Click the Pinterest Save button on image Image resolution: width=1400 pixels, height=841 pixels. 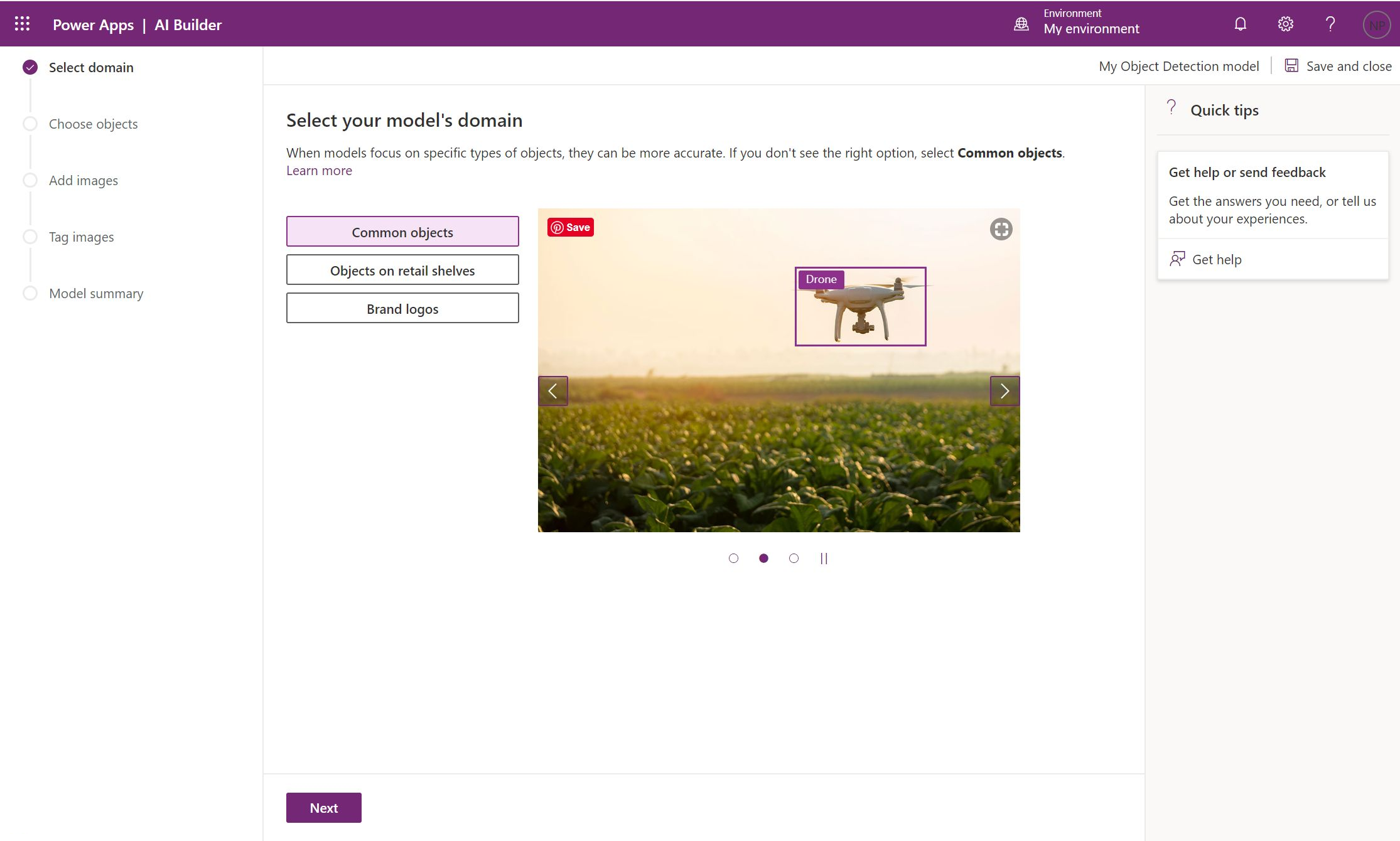[x=569, y=227]
